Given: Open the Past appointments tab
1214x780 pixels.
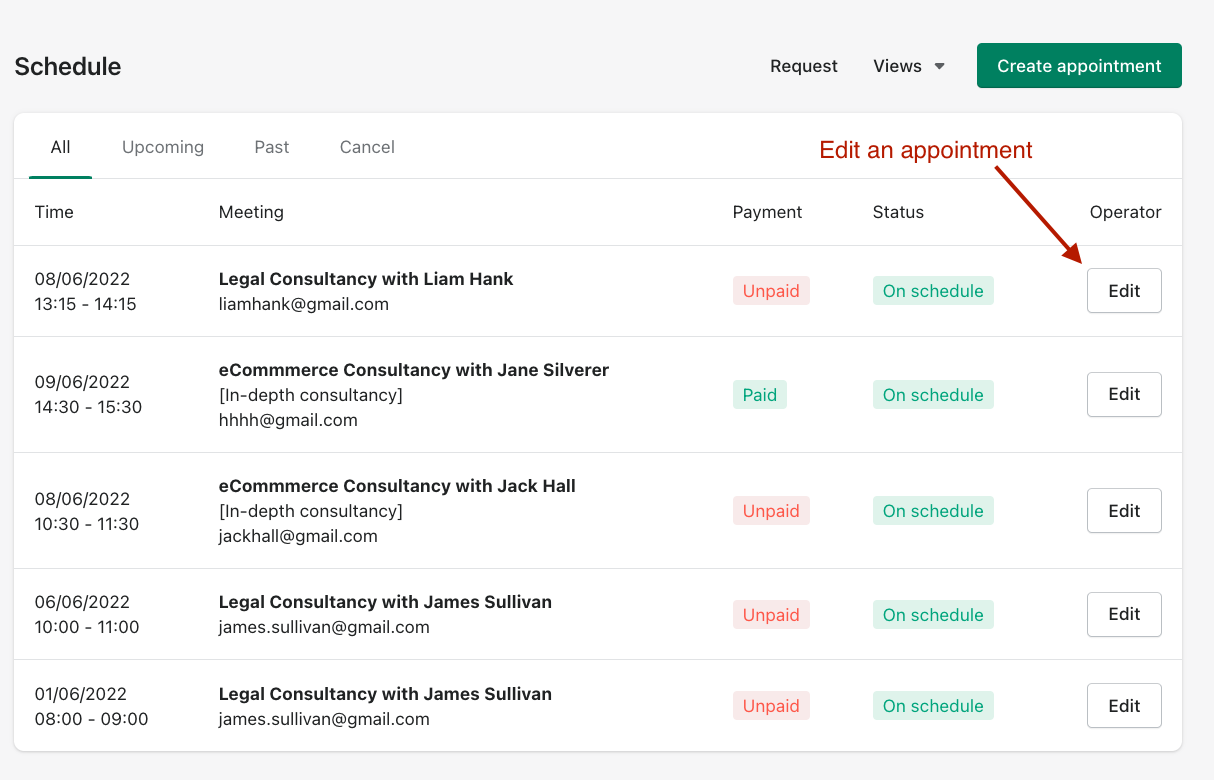Looking at the screenshot, I should [x=271, y=147].
